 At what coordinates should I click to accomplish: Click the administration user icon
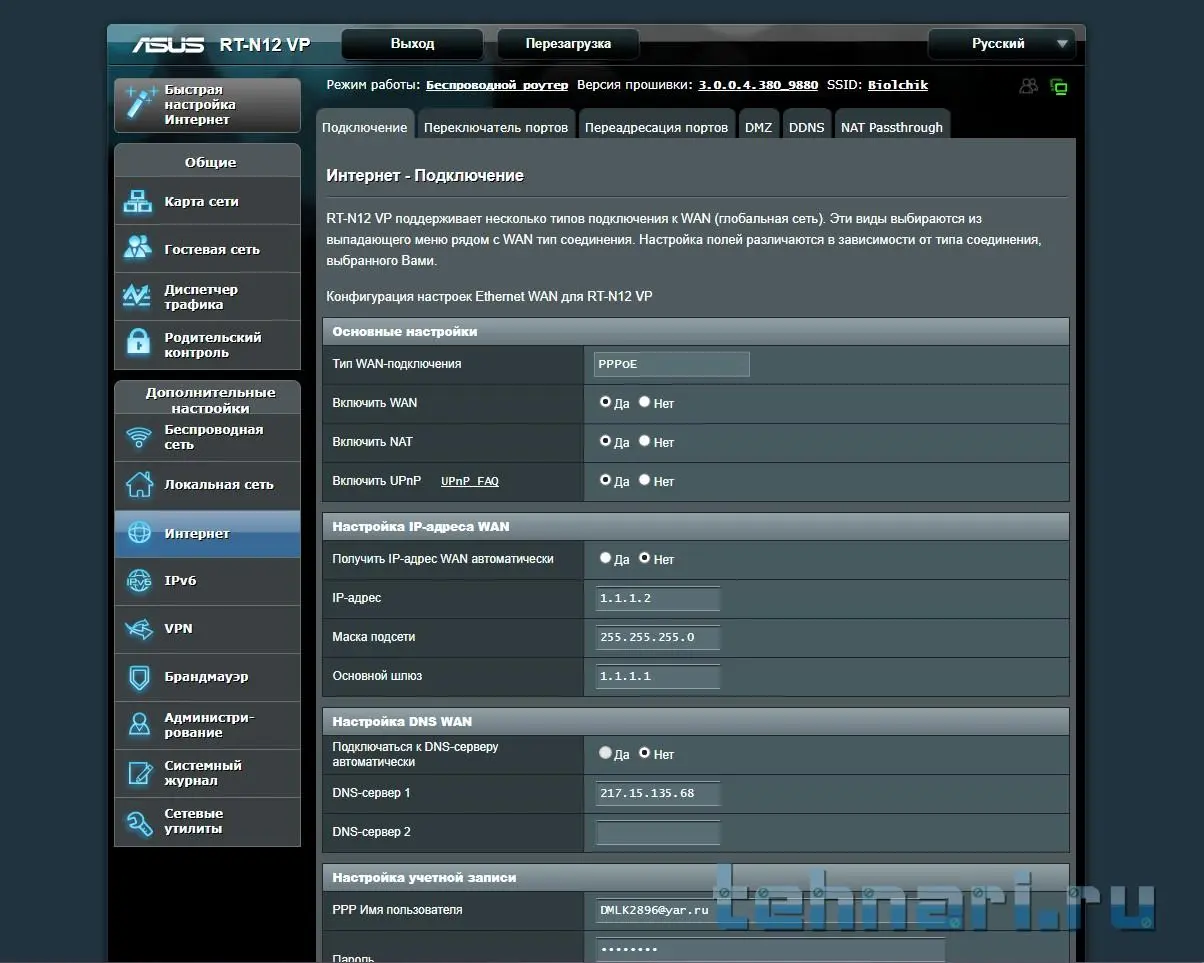[138, 725]
